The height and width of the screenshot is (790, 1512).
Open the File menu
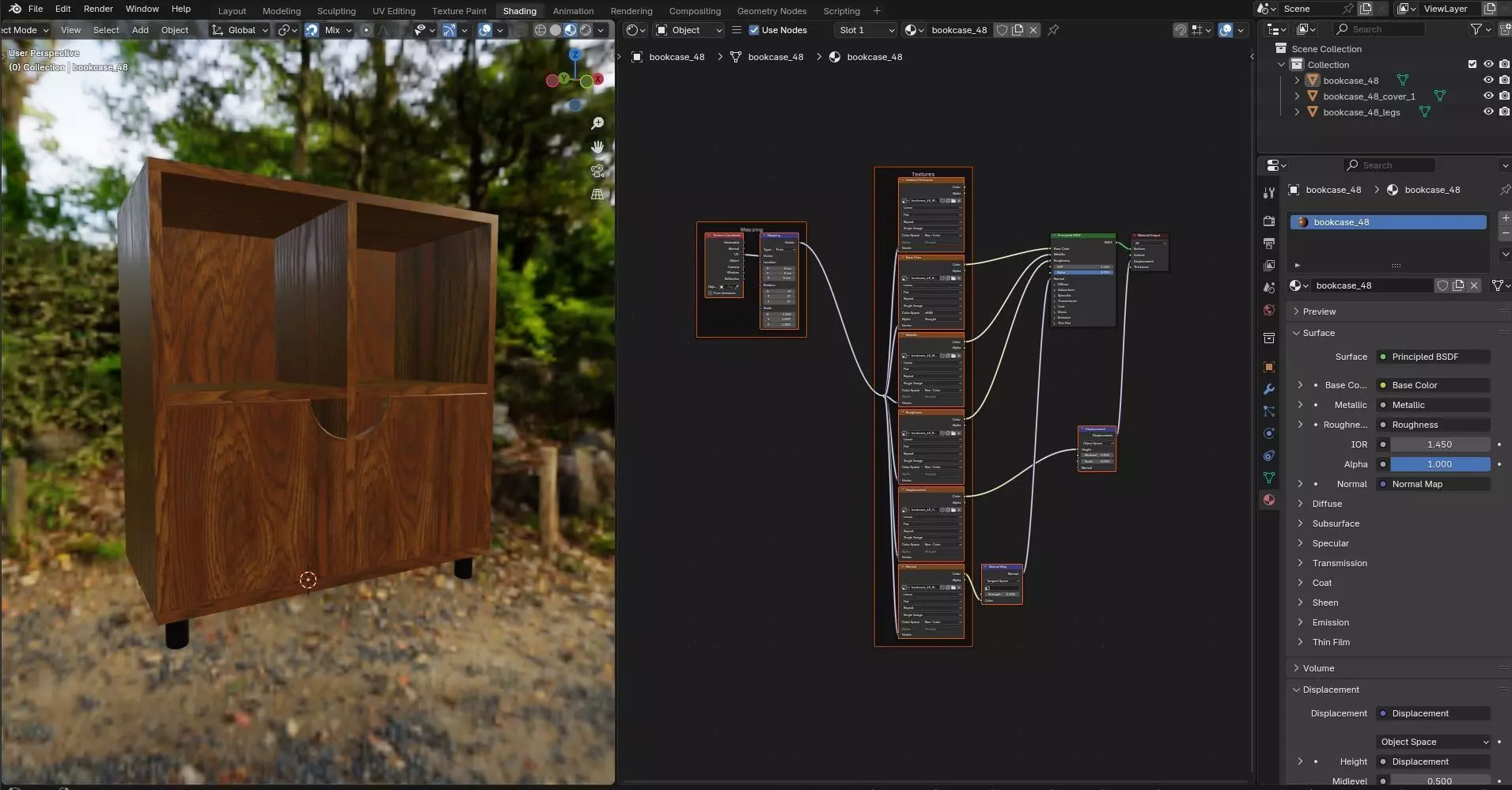point(36,9)
